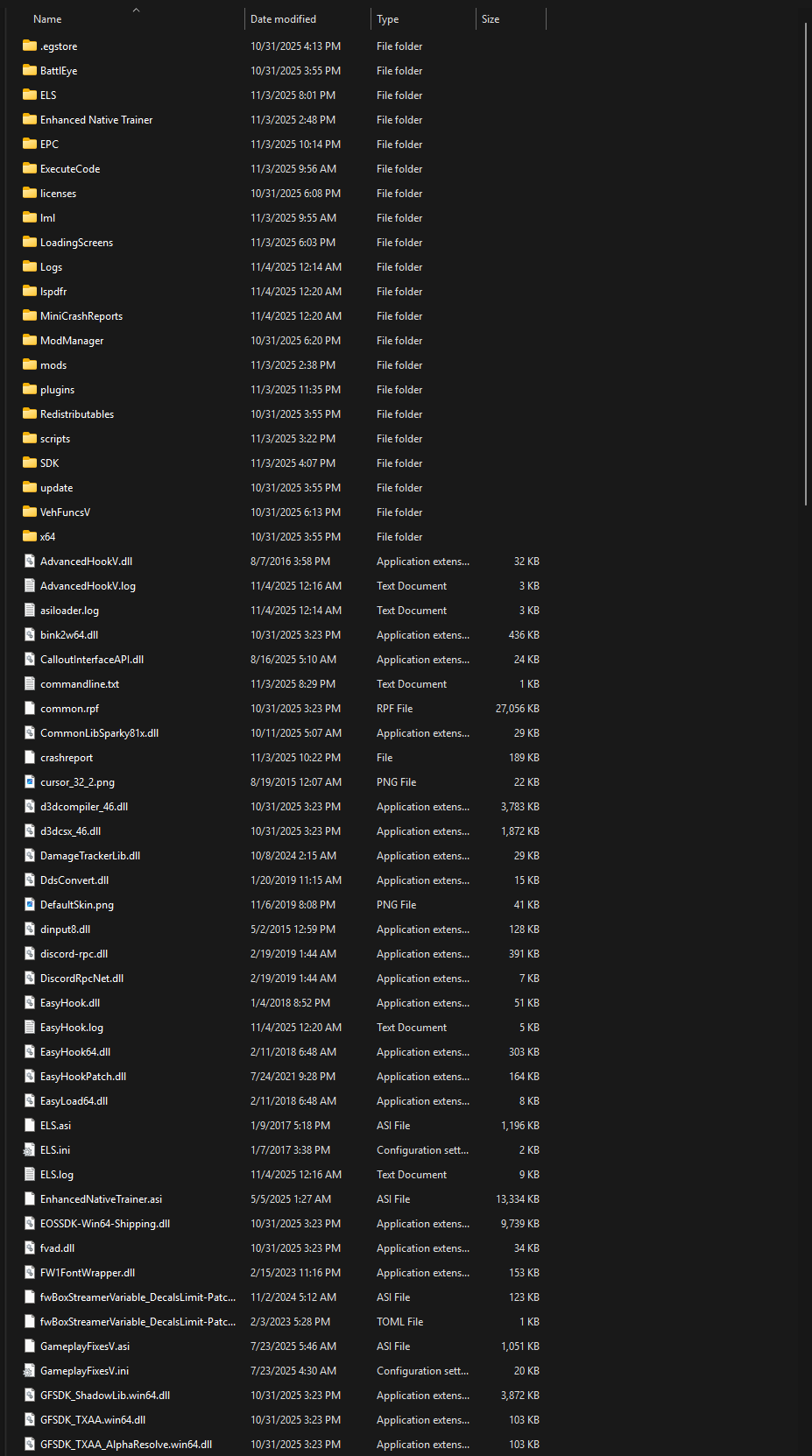Select the lml folder name

coord(47,218)
